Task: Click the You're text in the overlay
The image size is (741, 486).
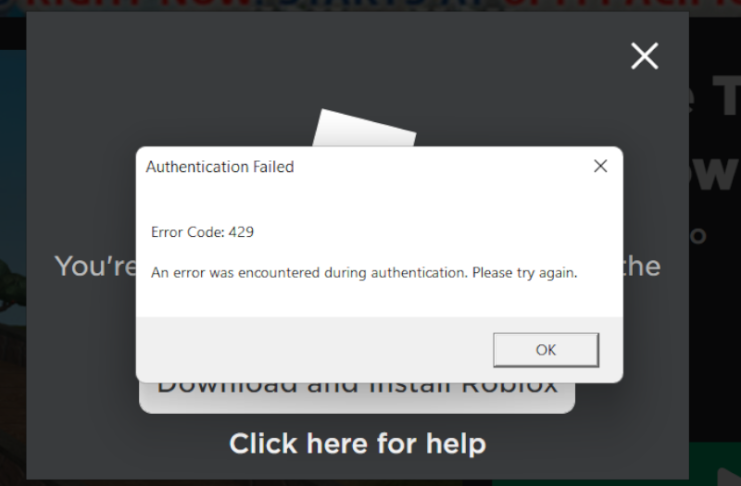Action: pyautogui.click(x=95, y=266)
